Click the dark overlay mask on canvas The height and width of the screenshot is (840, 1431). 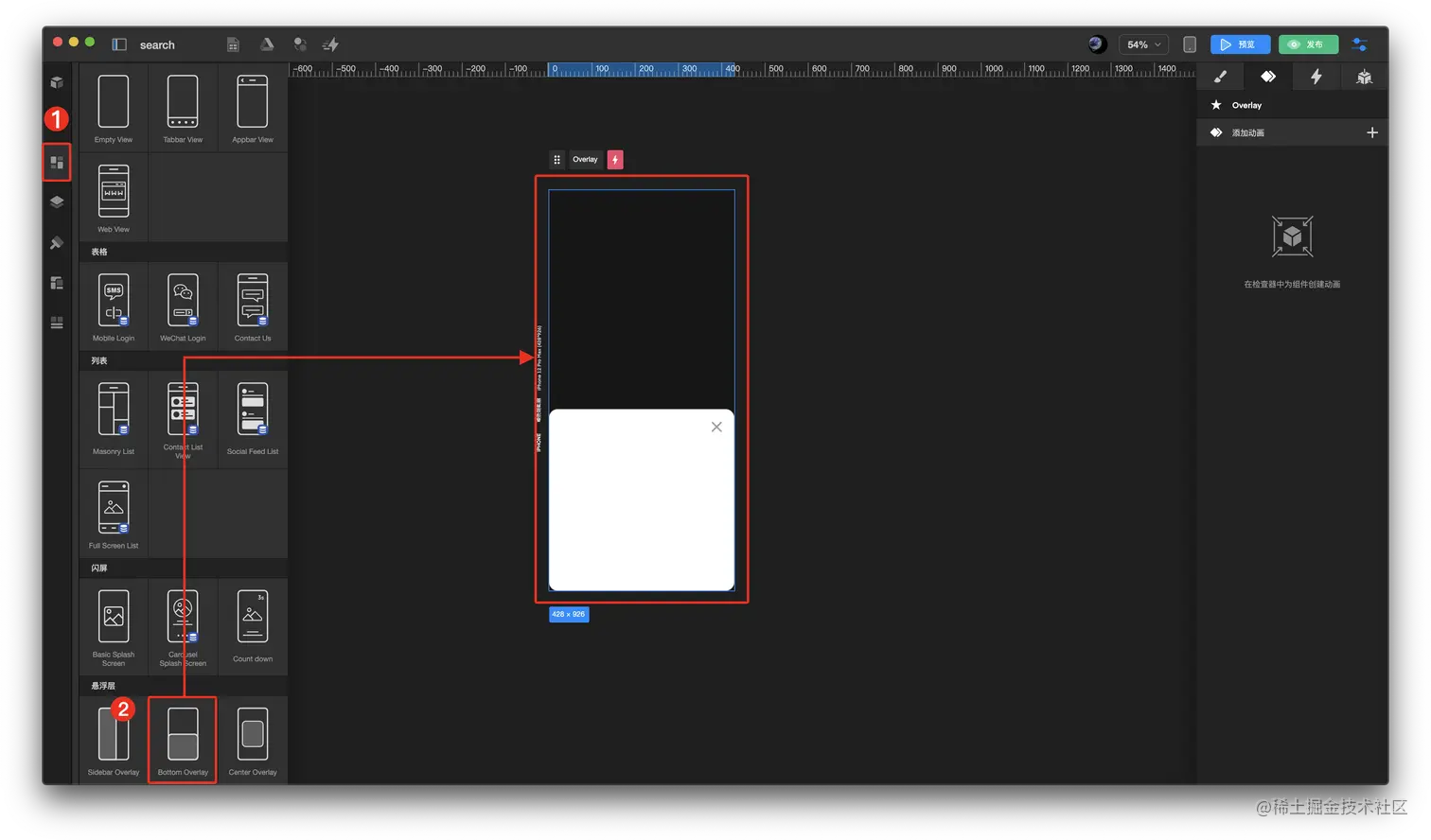(642, 299)
